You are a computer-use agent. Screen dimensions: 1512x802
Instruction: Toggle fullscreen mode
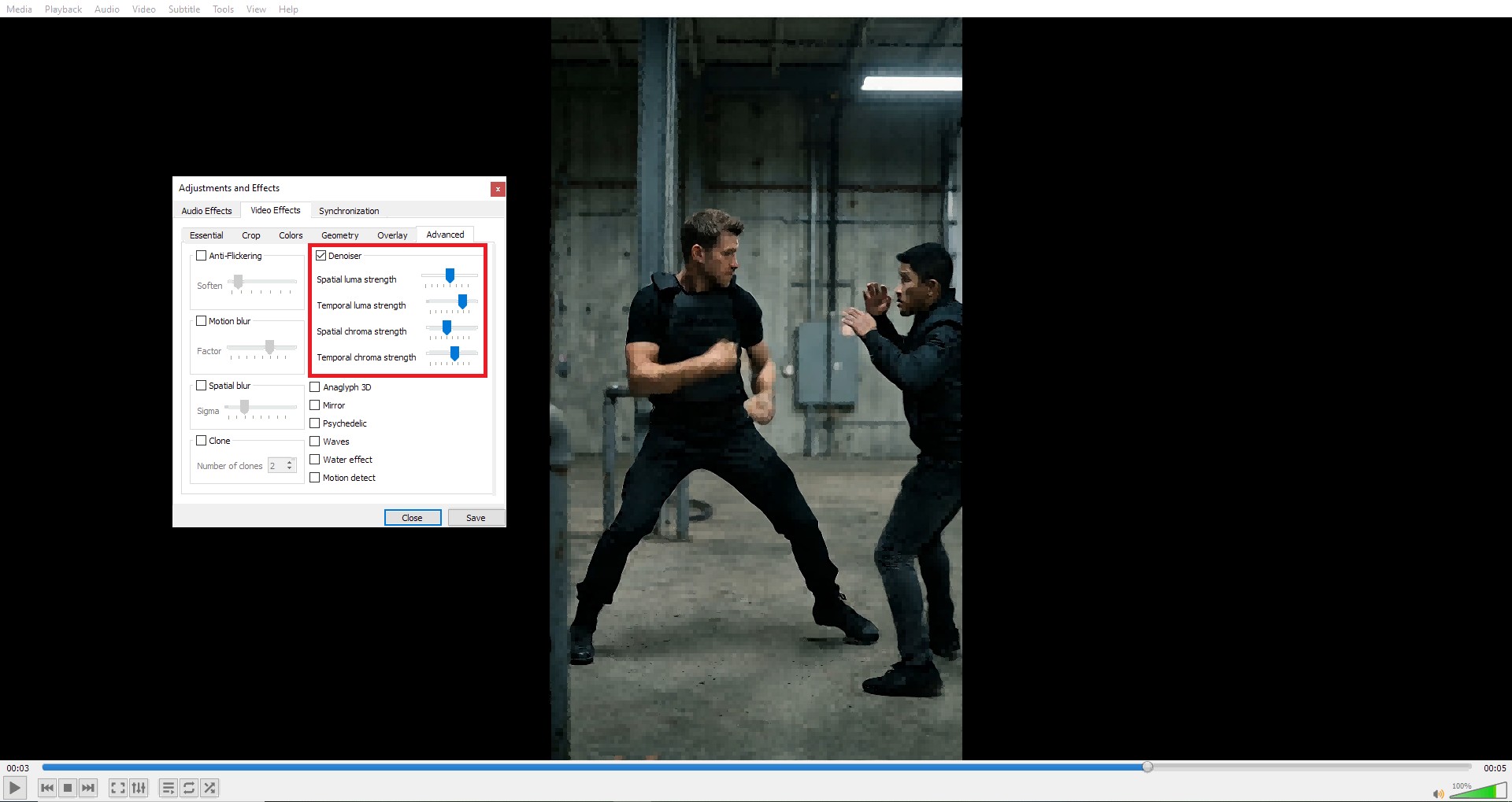point(118,788)
